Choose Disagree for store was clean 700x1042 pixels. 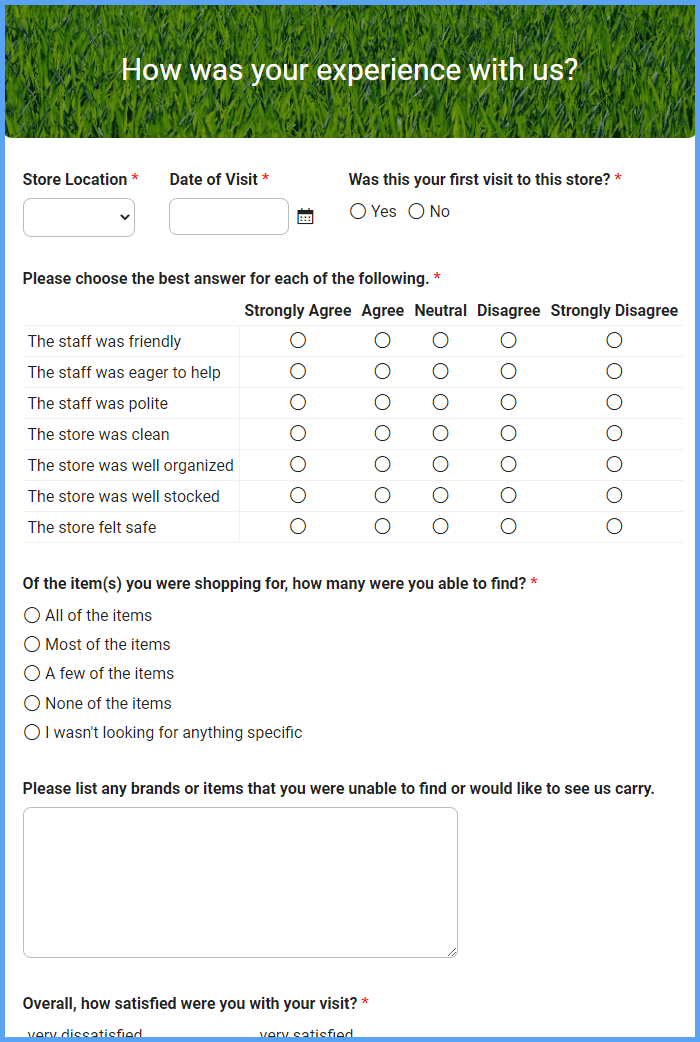(509, 434)
